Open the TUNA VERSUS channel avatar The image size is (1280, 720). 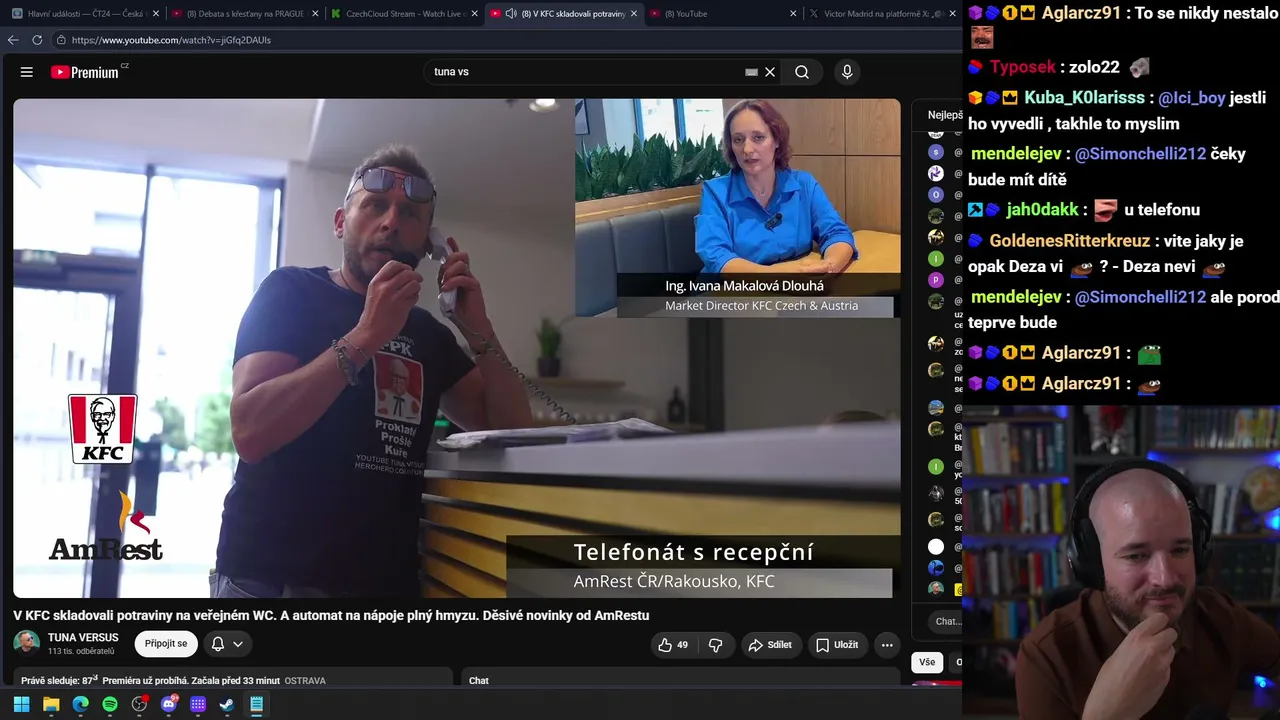point(27,643)
